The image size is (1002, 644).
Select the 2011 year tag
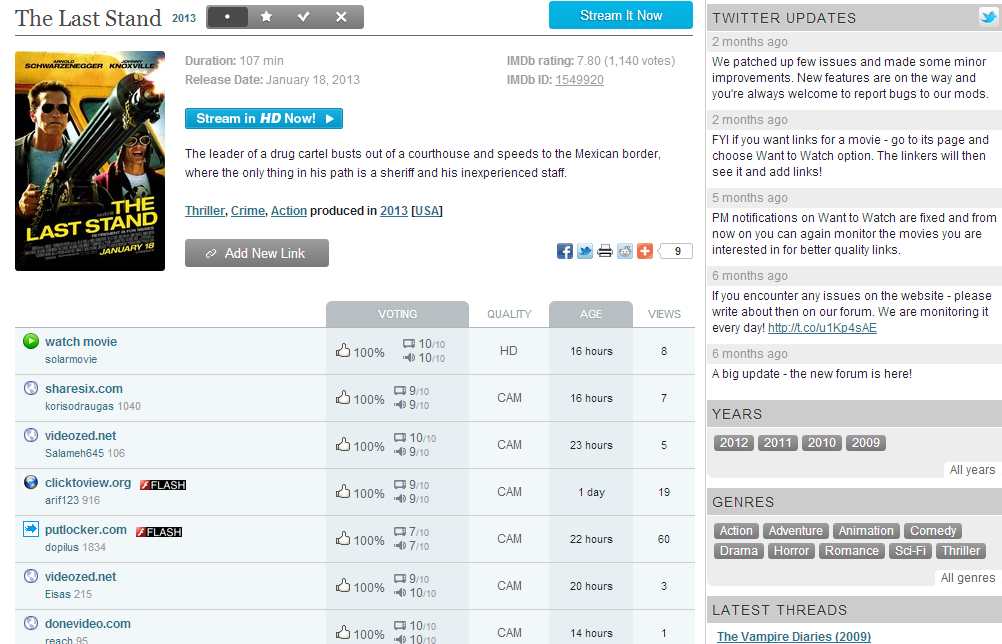coord(778,443)
